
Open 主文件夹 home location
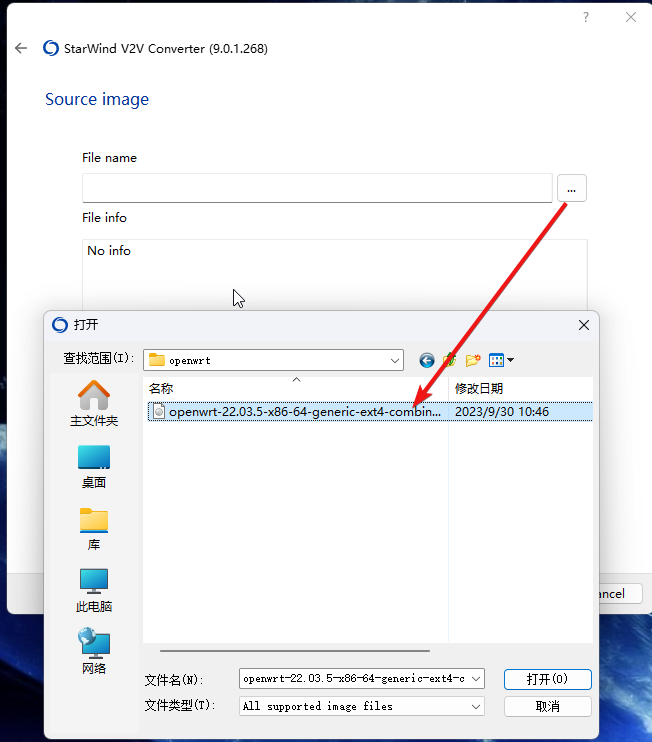(x=94, y=404)
